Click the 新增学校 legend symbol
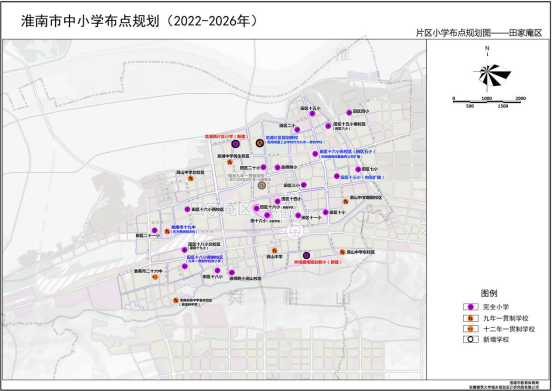This screenshot has height=391, width=553. point(470,340)
